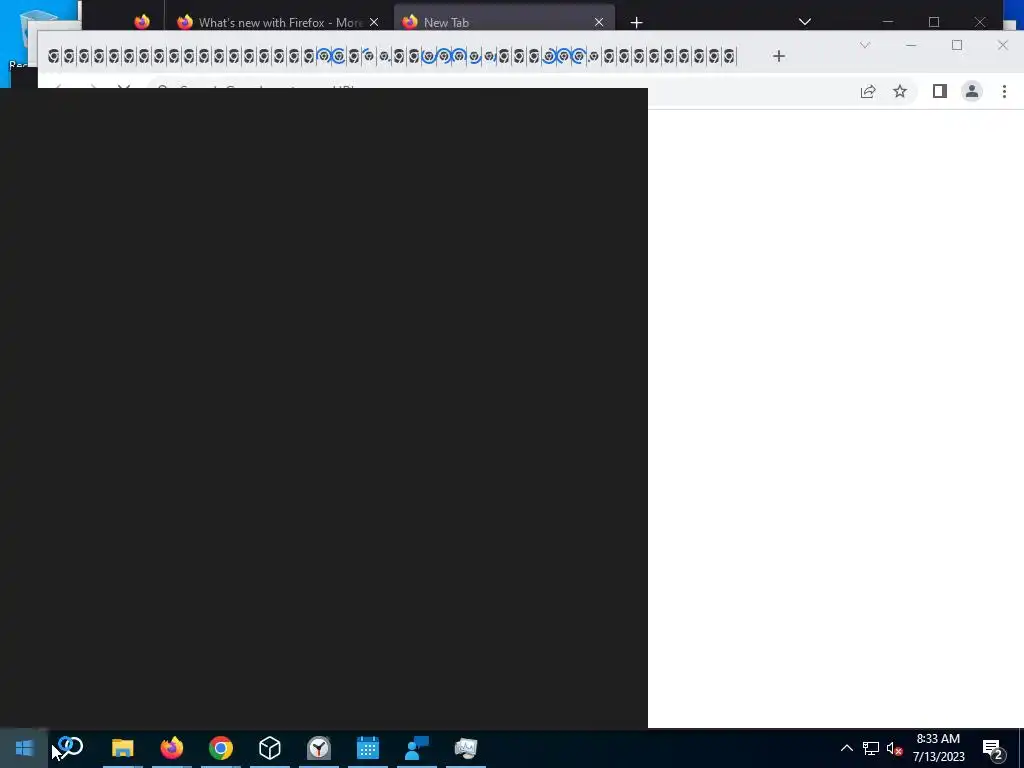Open the resource monitor icon in taskbar
The width and height of the screenshot is (1024, 768).
coord(466,748)
